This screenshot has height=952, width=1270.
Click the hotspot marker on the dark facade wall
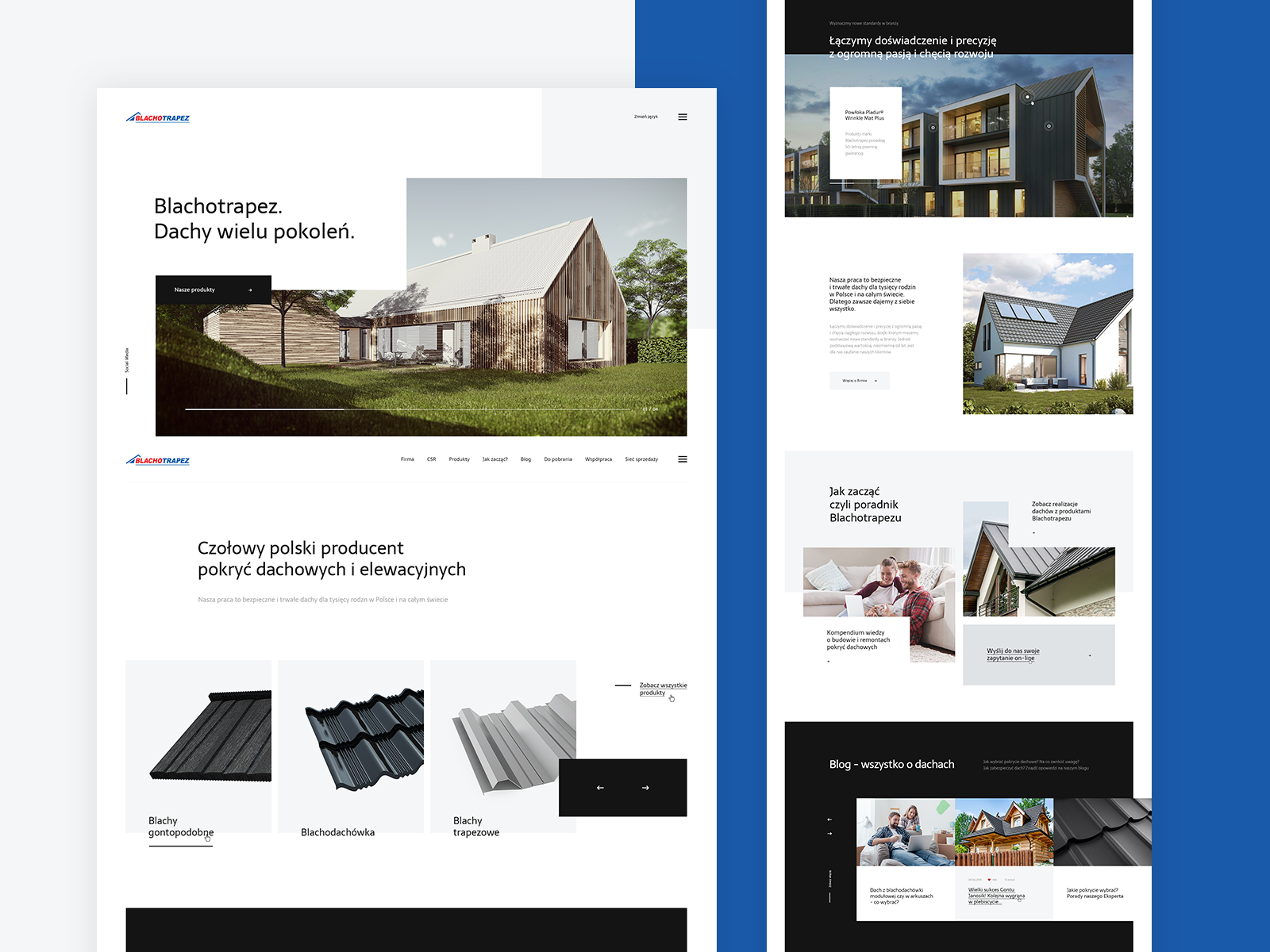pos(1049,125)
